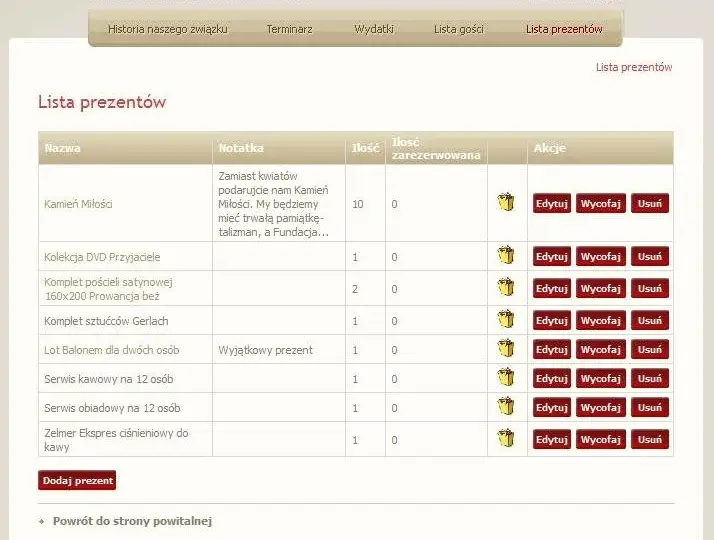Screen dimensions: 714x540
Task: Click gift icon for Serwis obiadowy row
Action: pos(506,406)
